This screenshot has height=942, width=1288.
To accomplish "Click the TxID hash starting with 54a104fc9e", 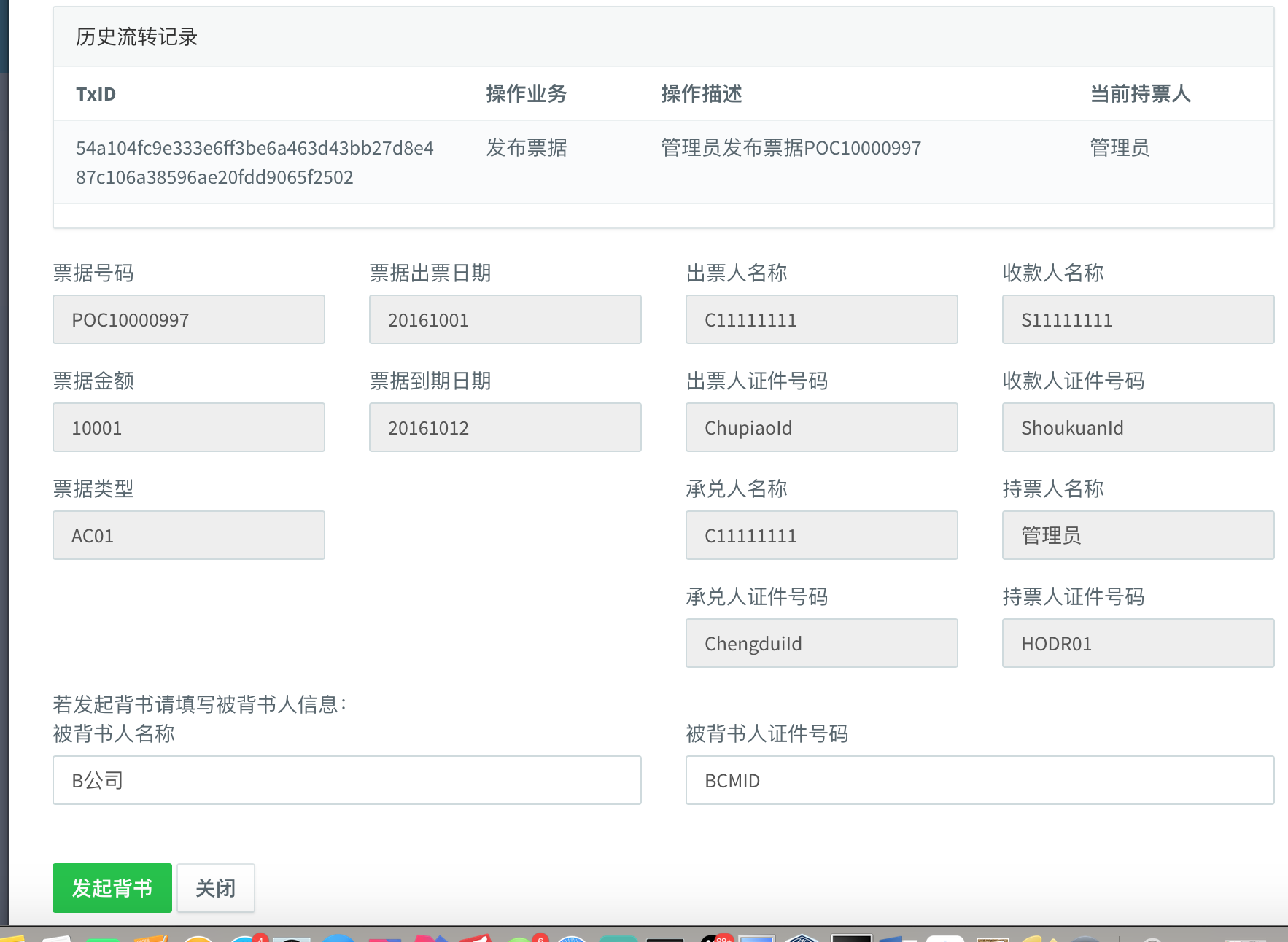I will click(x=255, y=163).
